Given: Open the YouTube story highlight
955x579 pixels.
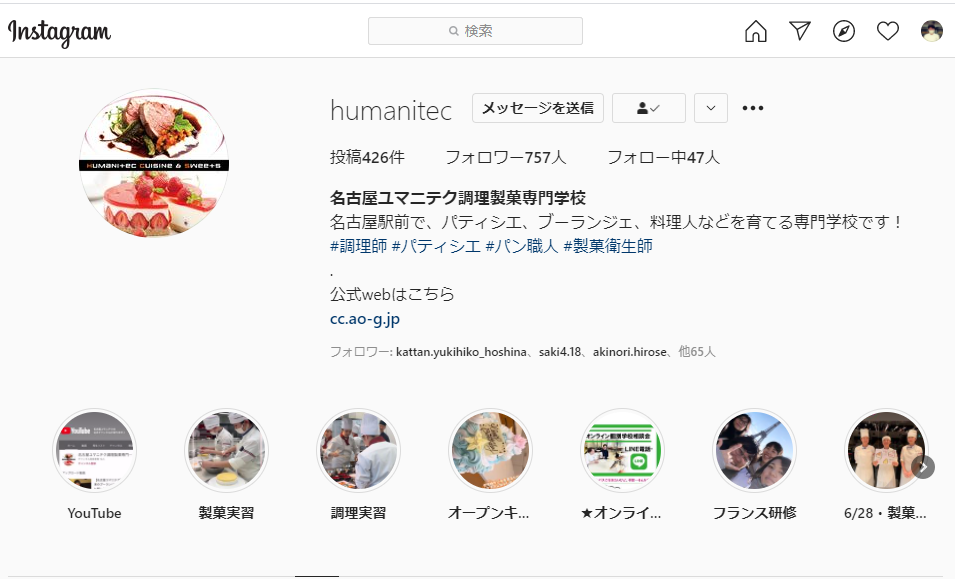Looking at the screenshot, I should pos(94,450).
